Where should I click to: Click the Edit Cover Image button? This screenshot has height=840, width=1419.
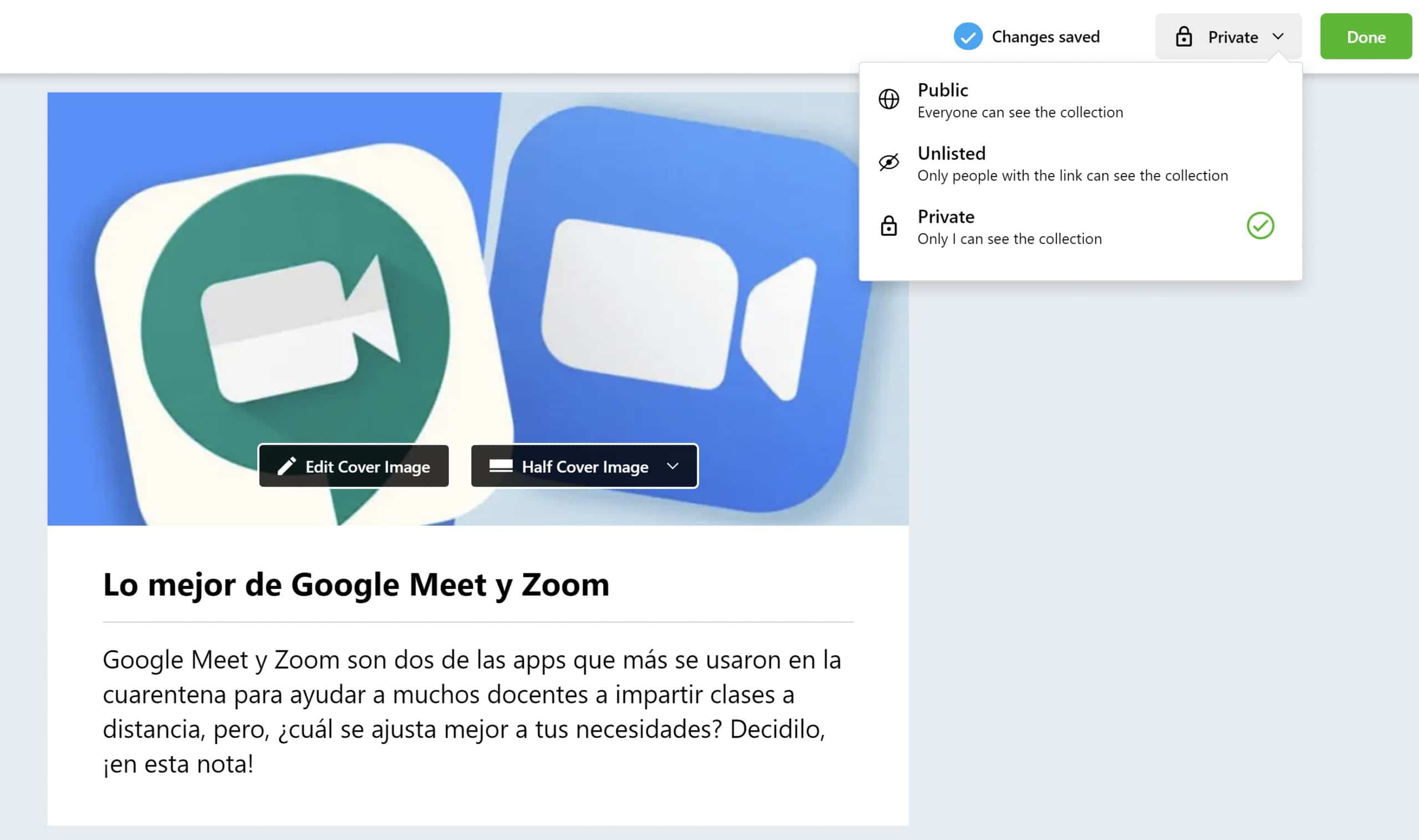coord(354,466)
